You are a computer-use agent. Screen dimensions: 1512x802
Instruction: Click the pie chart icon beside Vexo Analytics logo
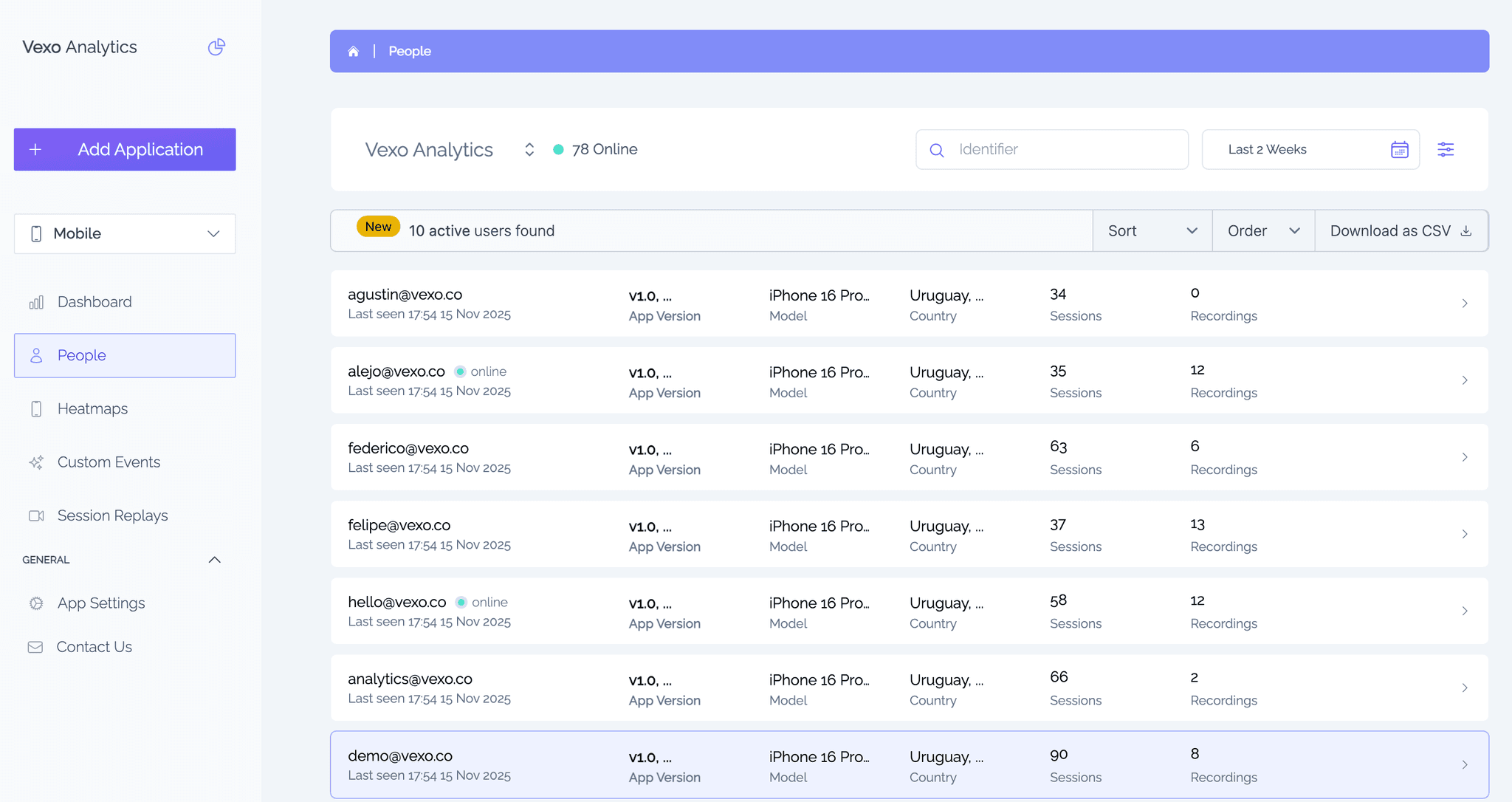[216, 47]
